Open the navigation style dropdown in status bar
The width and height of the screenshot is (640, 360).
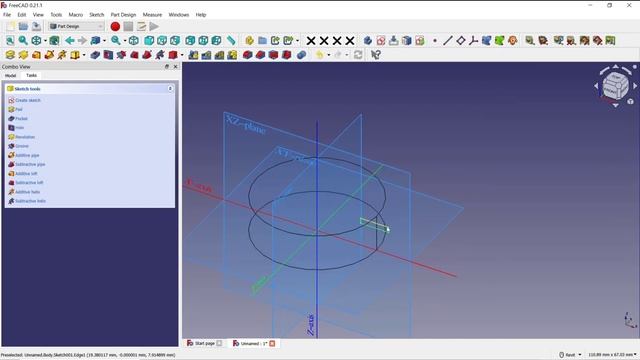coord(570,355)
